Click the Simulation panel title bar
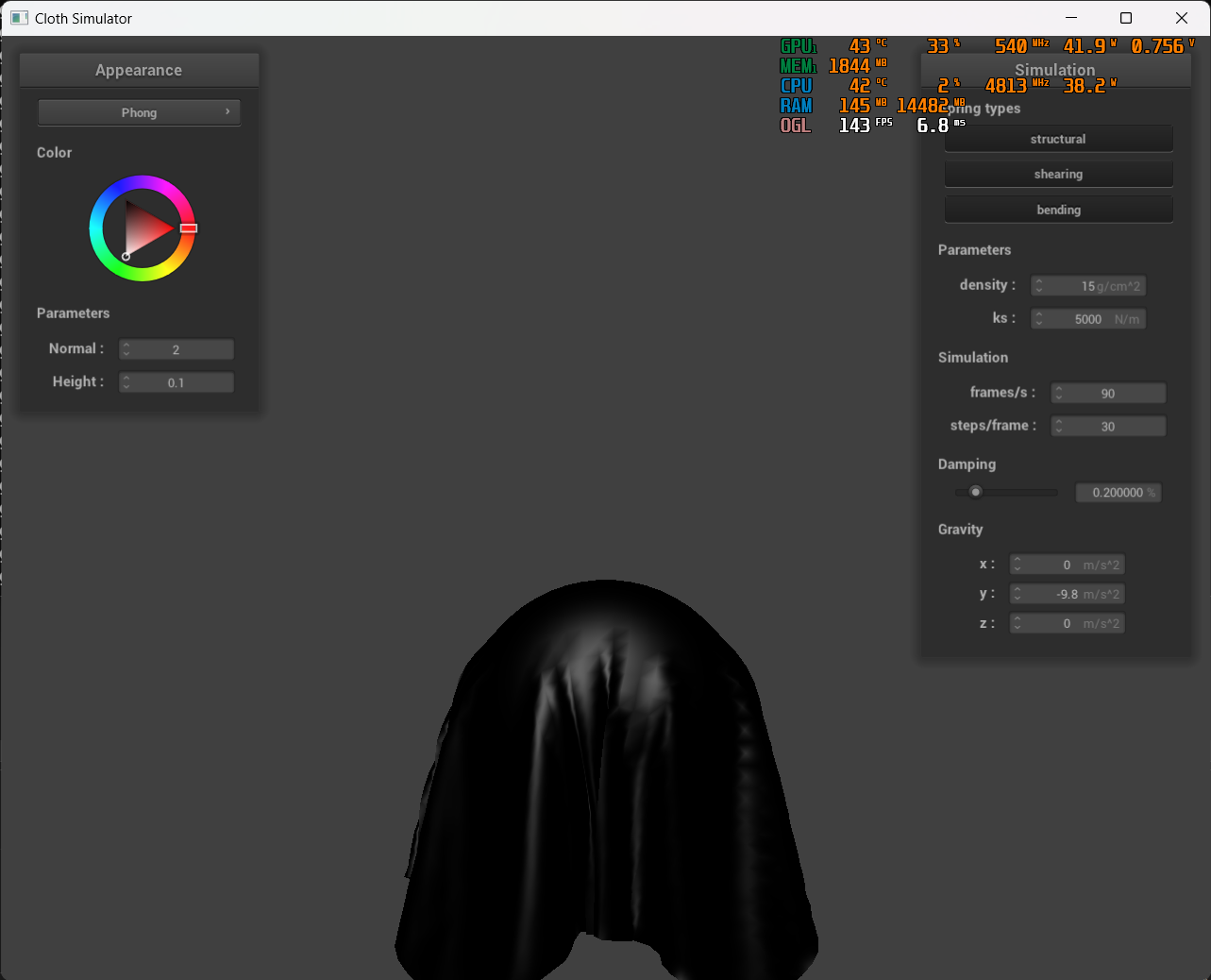The width and height of the screenshot is (1211, 980). [x=1055, y=70]
